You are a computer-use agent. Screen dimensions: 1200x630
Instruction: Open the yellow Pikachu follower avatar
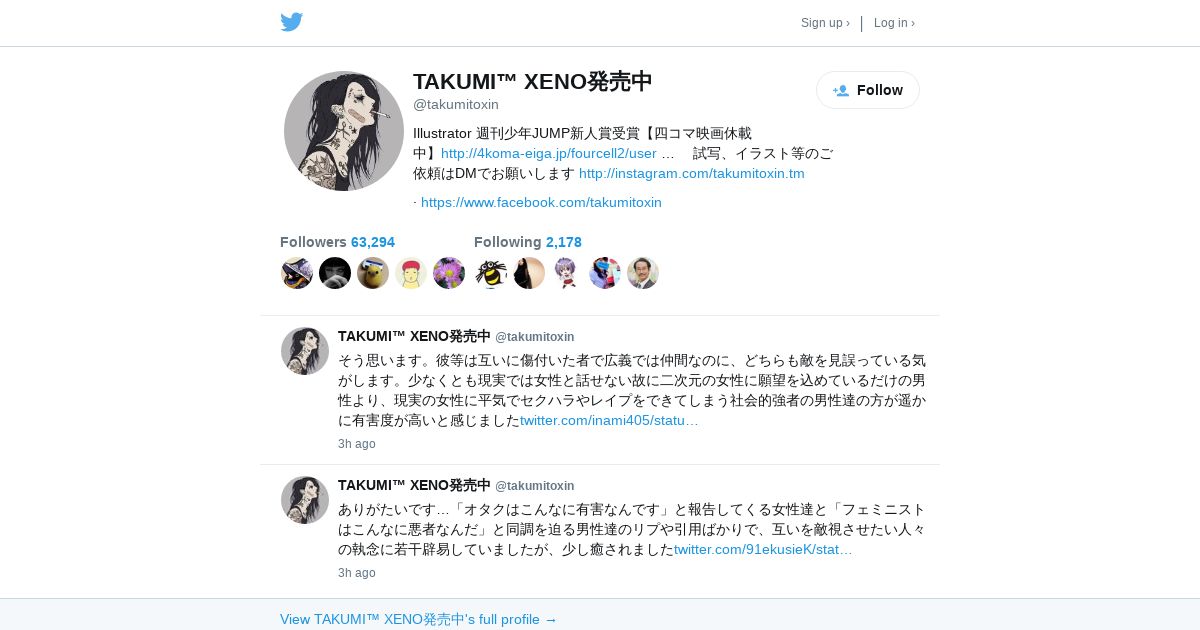(373, 273)
